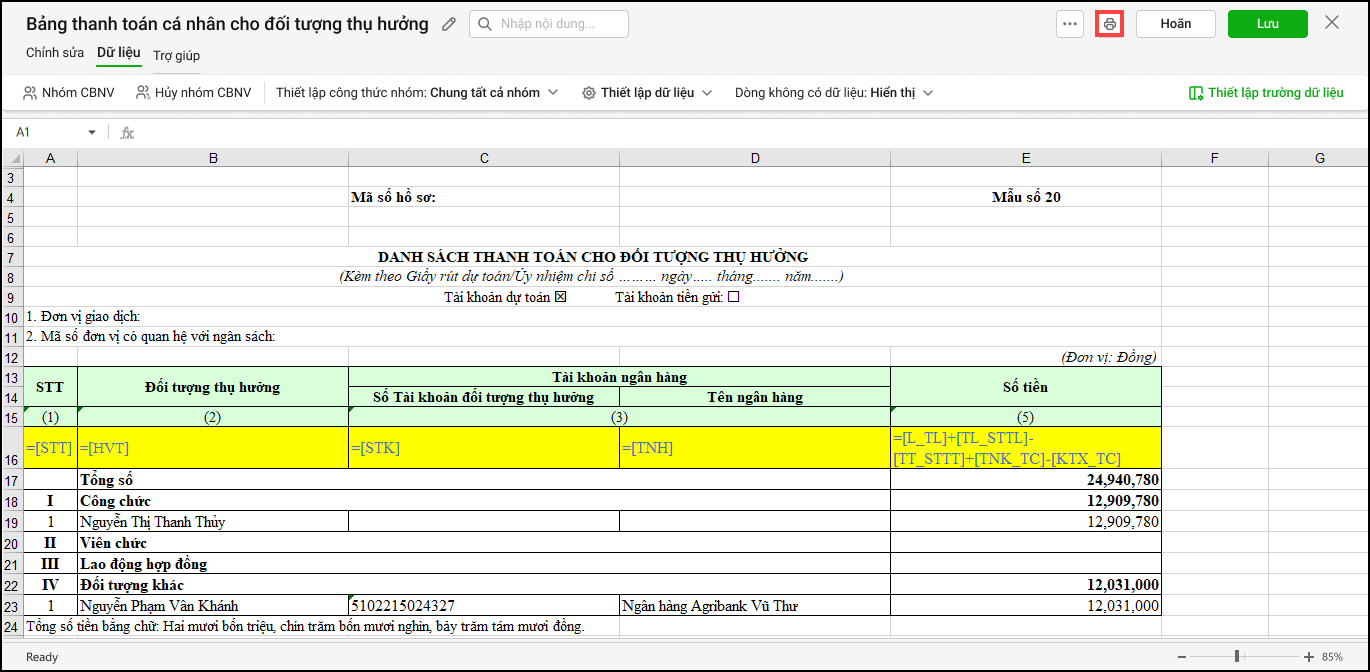Viewport: 1370px width, 672px height.
Task: Open the cell name box dropdown
Action: pos(92,132)
